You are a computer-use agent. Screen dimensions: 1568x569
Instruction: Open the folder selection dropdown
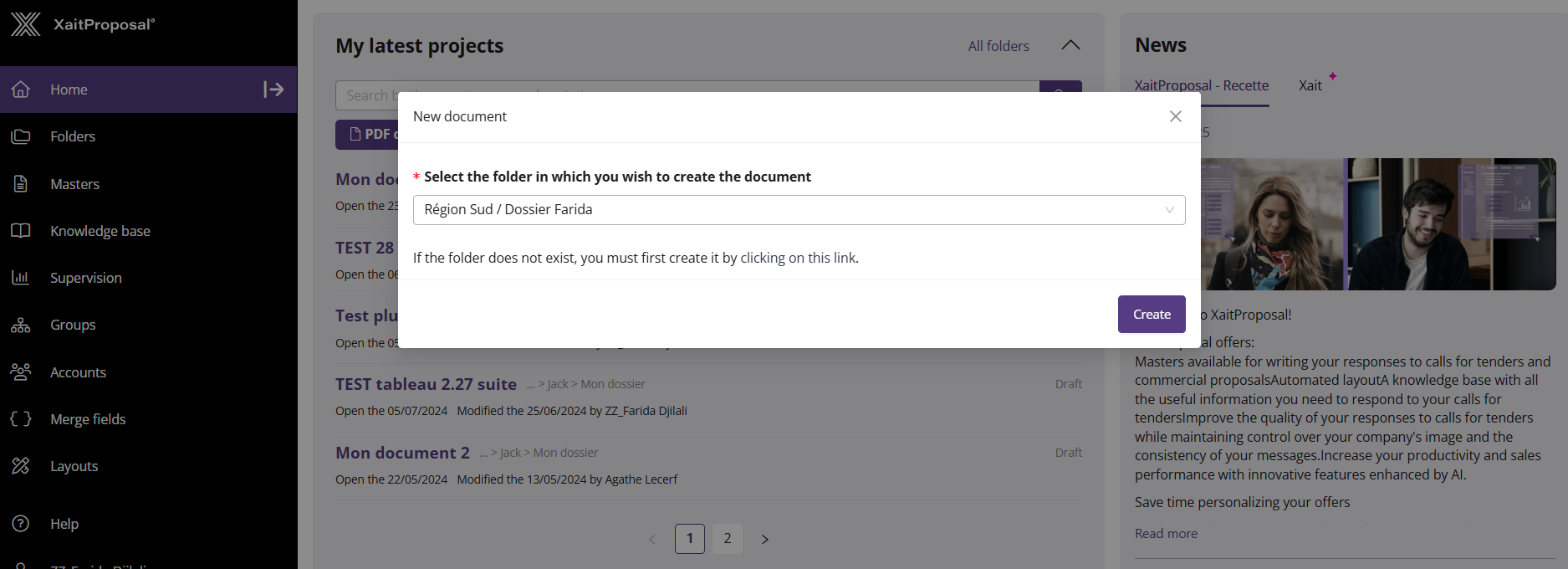[x=799, y=210]
